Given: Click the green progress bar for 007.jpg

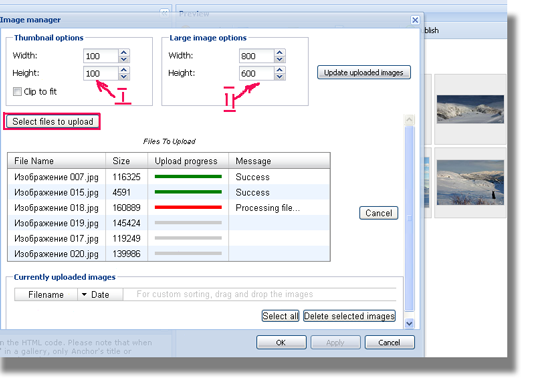Looking at the screenshot, I should (188, 176).
